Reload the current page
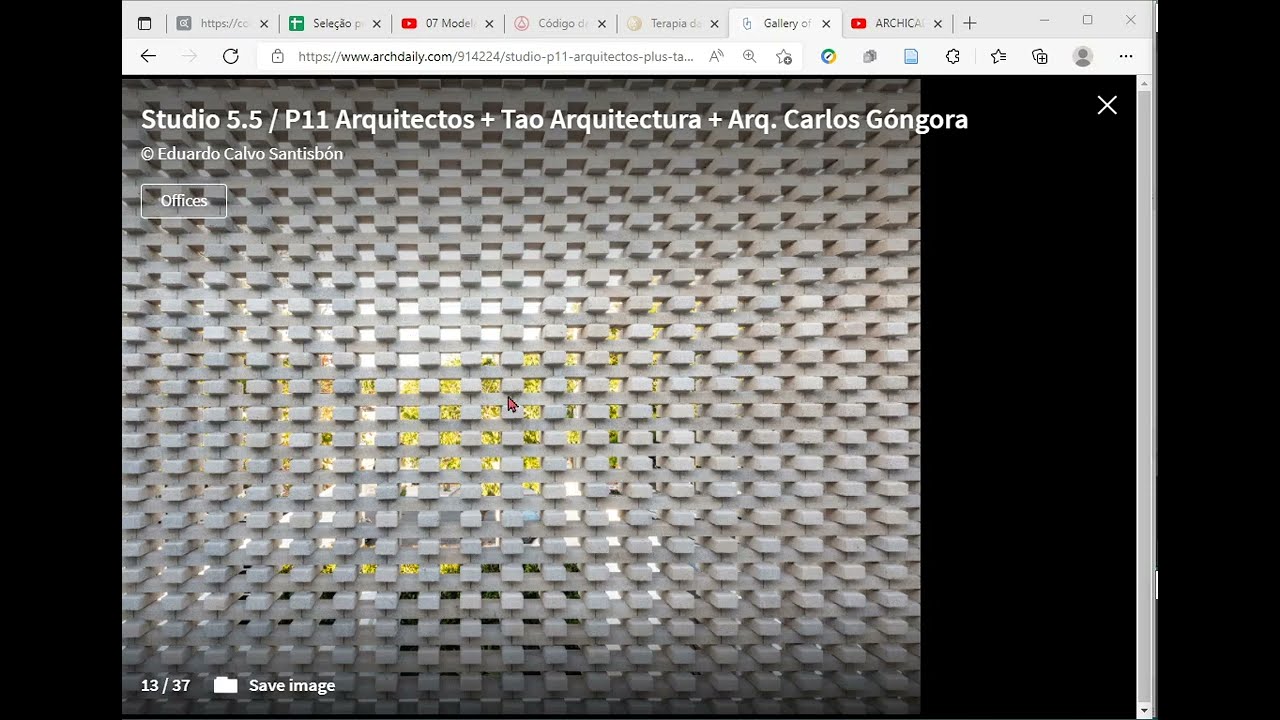This screenshot has height=720, width=1280. (x=231, y=57)
